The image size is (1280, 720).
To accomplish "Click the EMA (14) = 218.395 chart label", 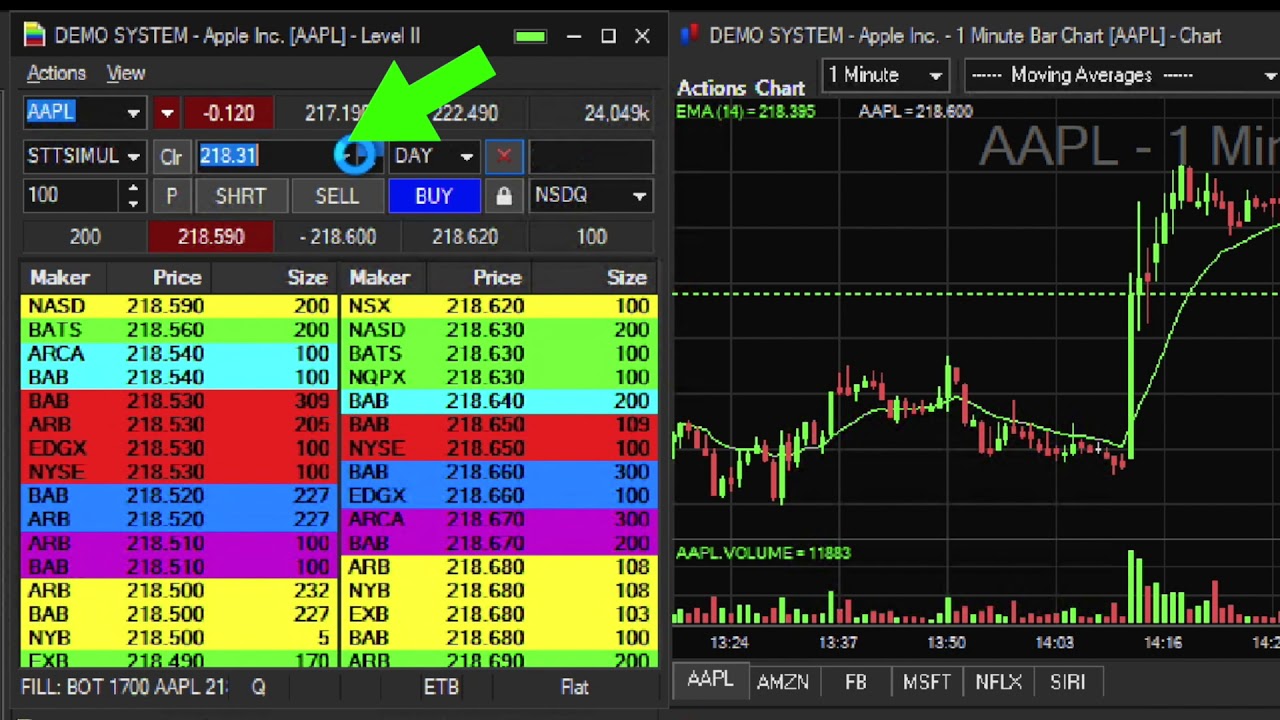I will pos(746,112).
